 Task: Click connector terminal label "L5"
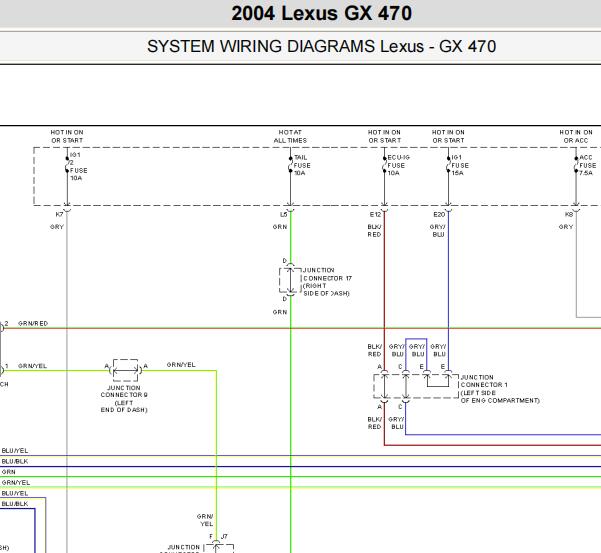[283, 214]
